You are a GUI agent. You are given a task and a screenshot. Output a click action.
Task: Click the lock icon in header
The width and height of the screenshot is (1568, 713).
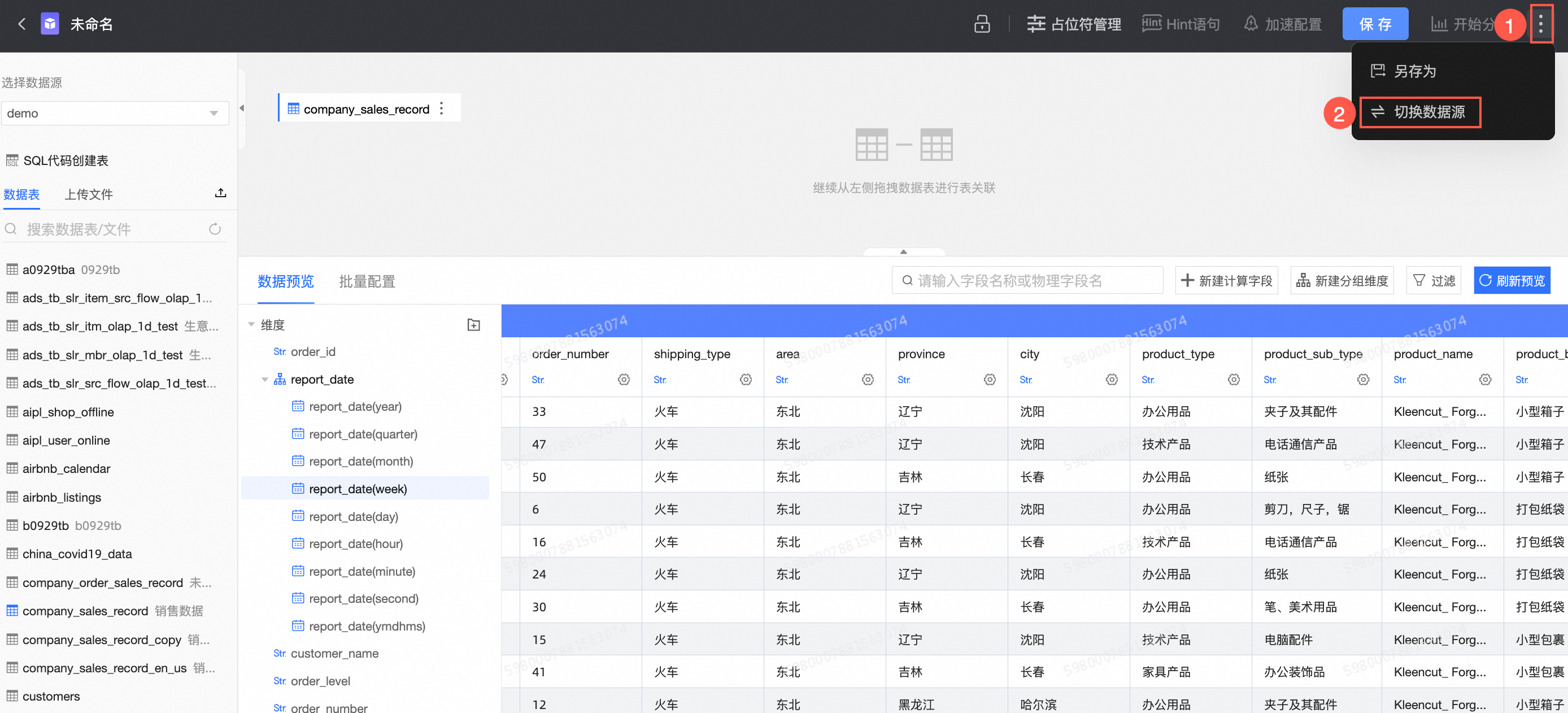click(981, 24)
